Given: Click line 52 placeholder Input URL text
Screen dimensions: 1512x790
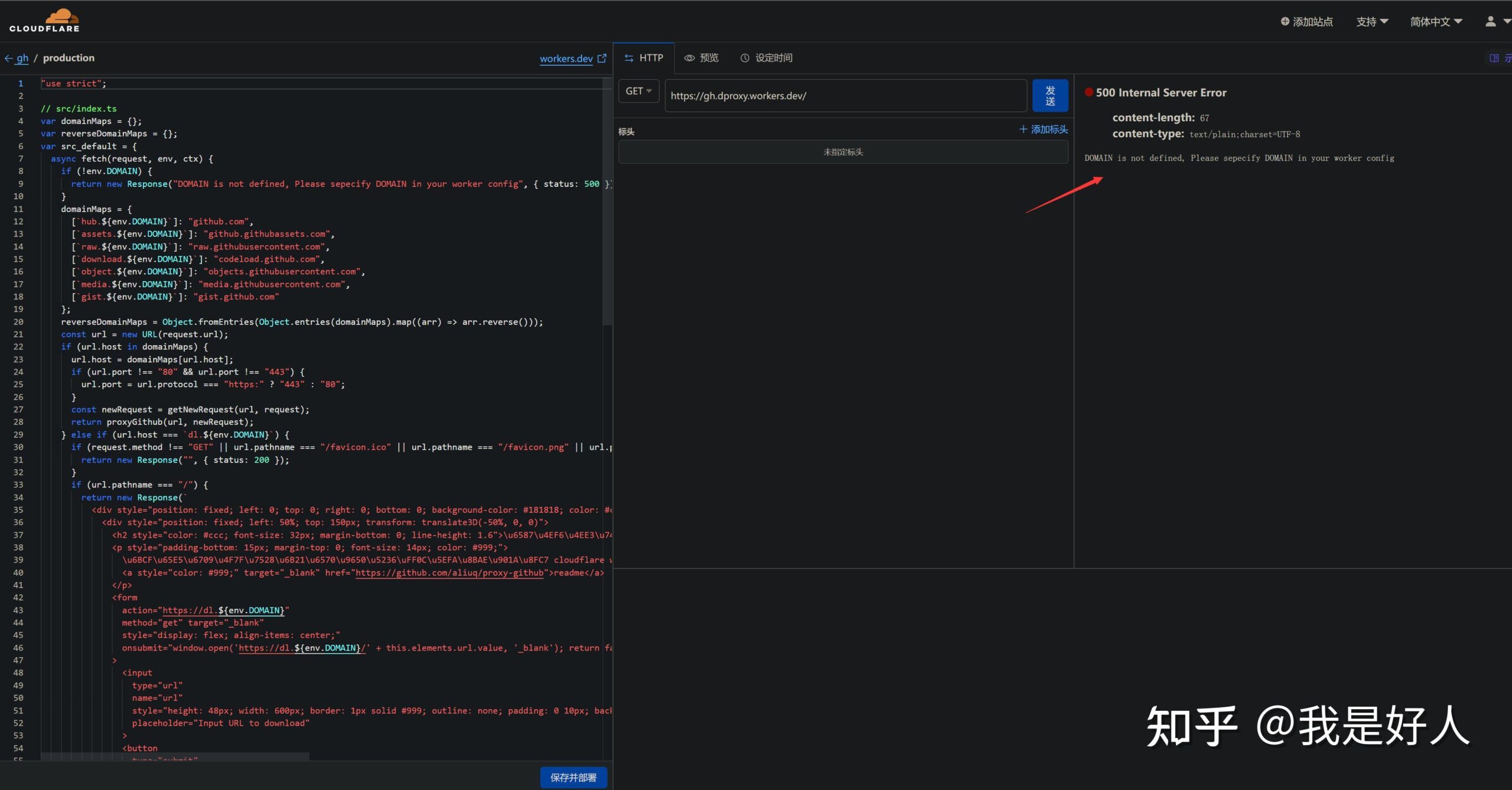Looking at the screenshot, I should pos(220,723).
